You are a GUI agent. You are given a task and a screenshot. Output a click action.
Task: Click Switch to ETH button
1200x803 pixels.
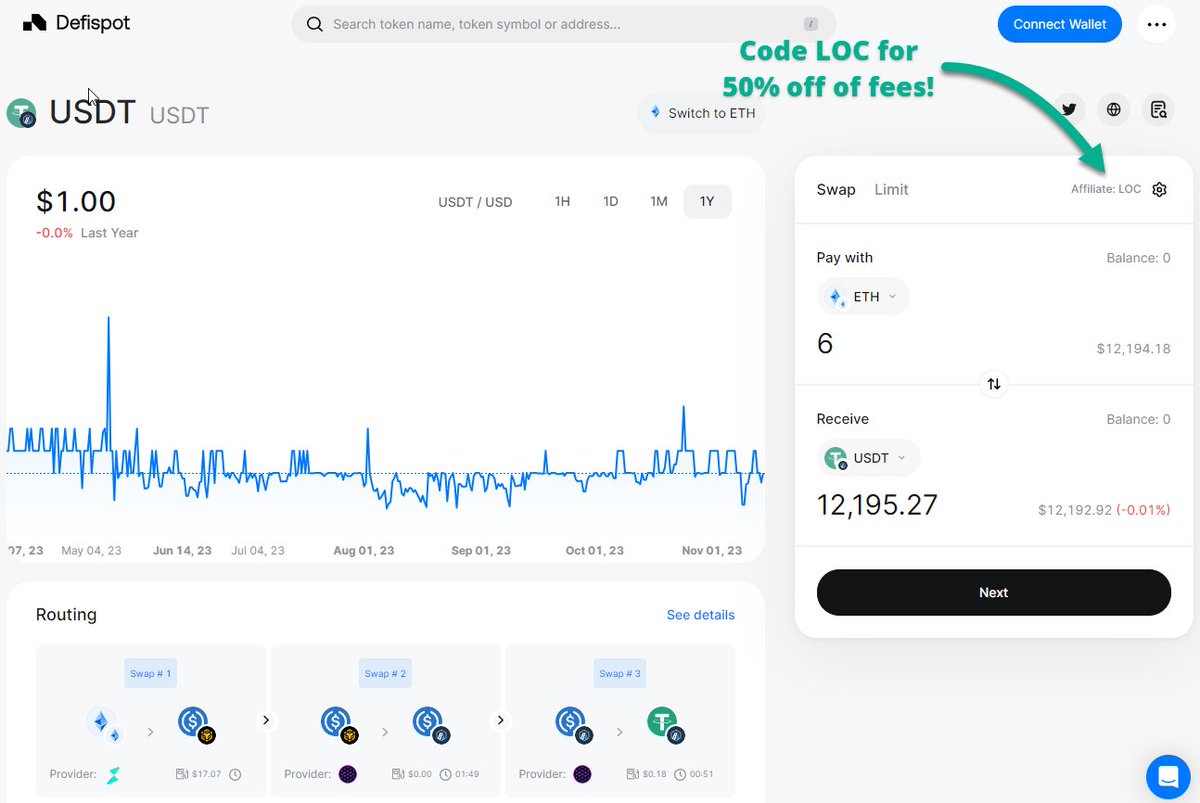(x=701, y=113)
